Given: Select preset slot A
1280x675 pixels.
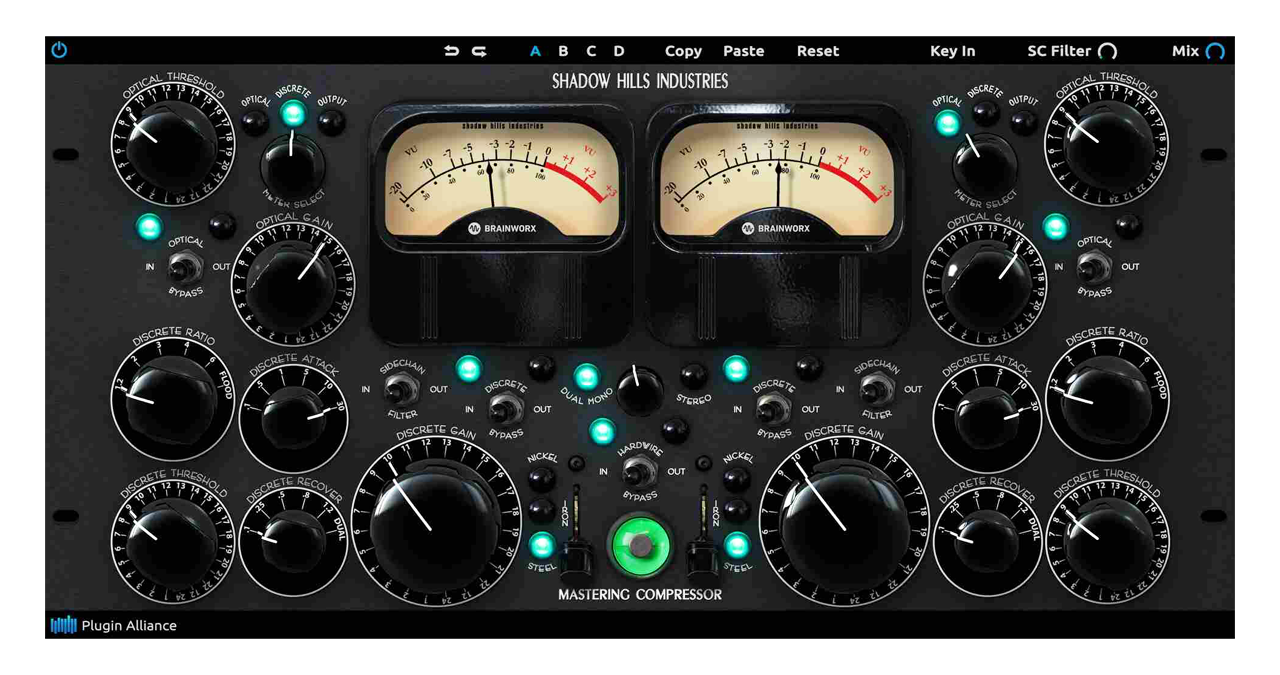Looking at the screenshot, I should (x=535, y=51).
